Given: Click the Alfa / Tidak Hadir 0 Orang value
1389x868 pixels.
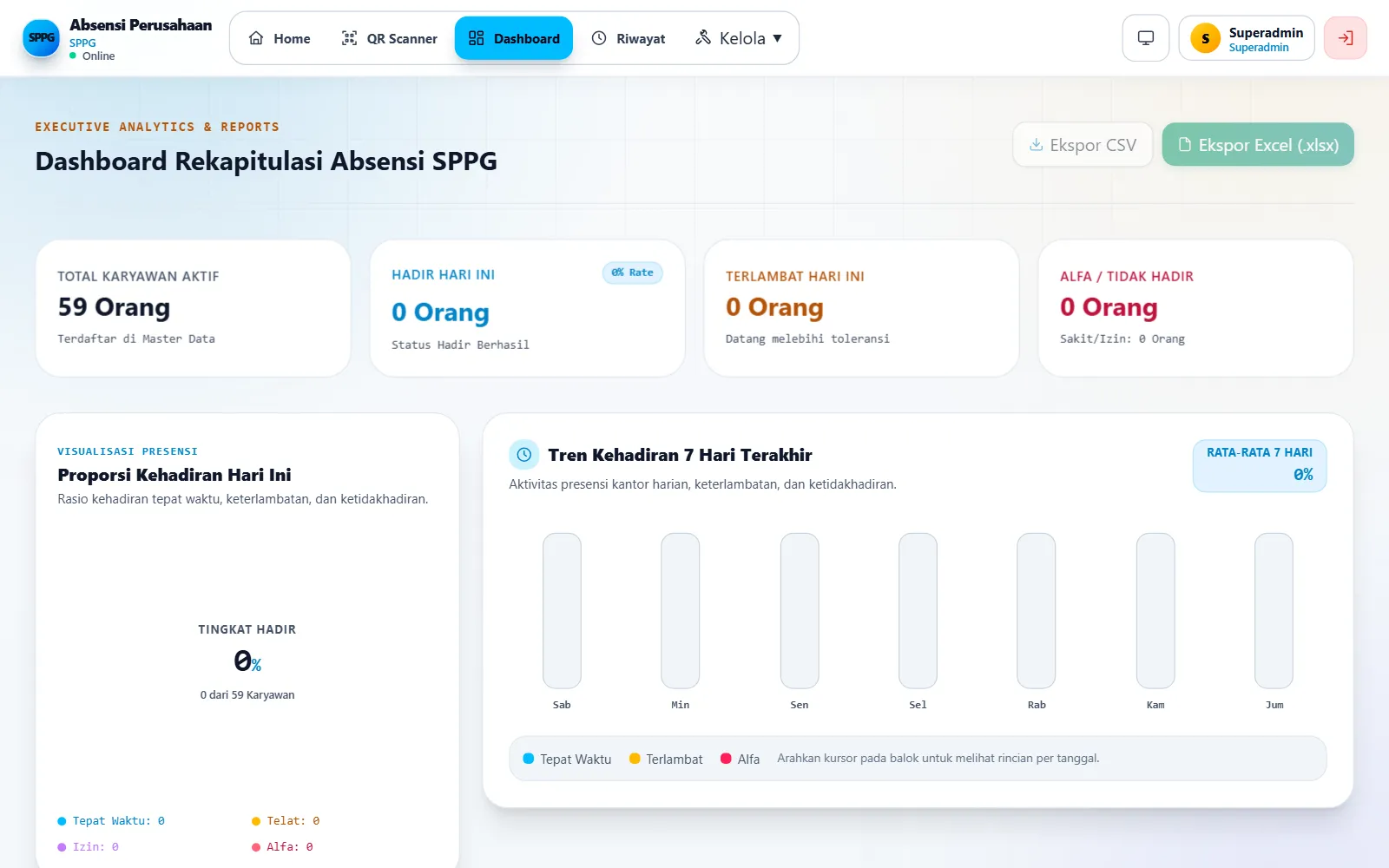Looking at the screenshot, I should click(1109, 307).
